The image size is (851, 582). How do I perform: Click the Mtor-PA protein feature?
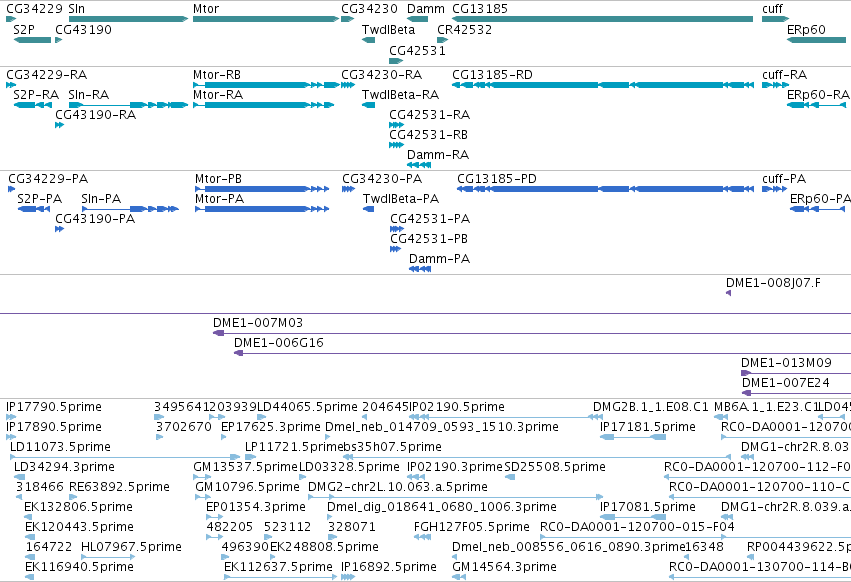[x=262, y=209]
